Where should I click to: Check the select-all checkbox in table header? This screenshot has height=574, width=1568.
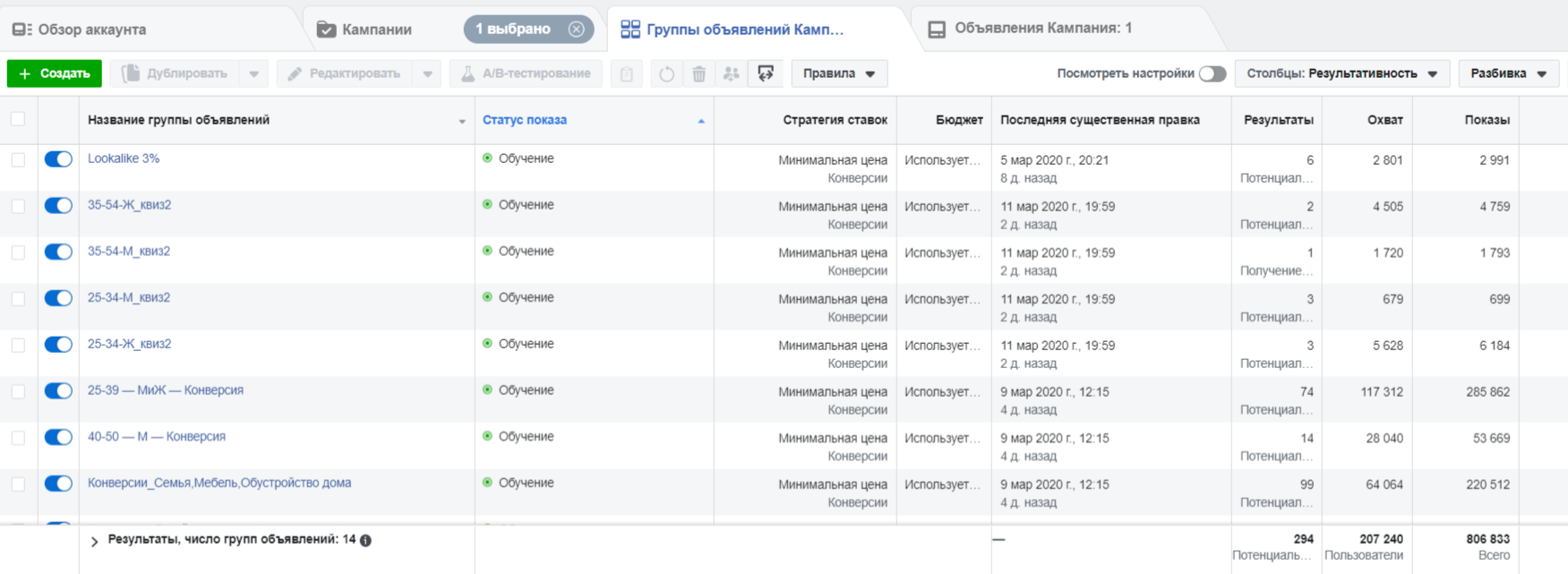18,119
